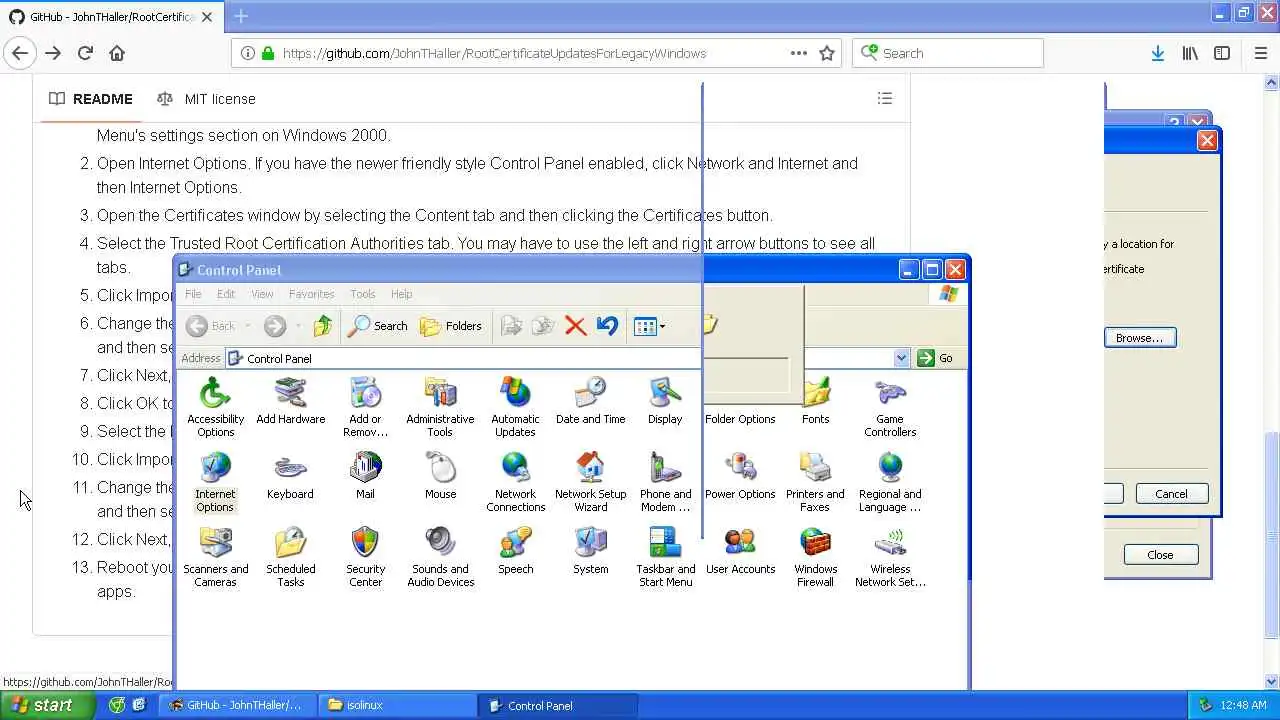Switch to the MIT license tab

pos(206,99)
